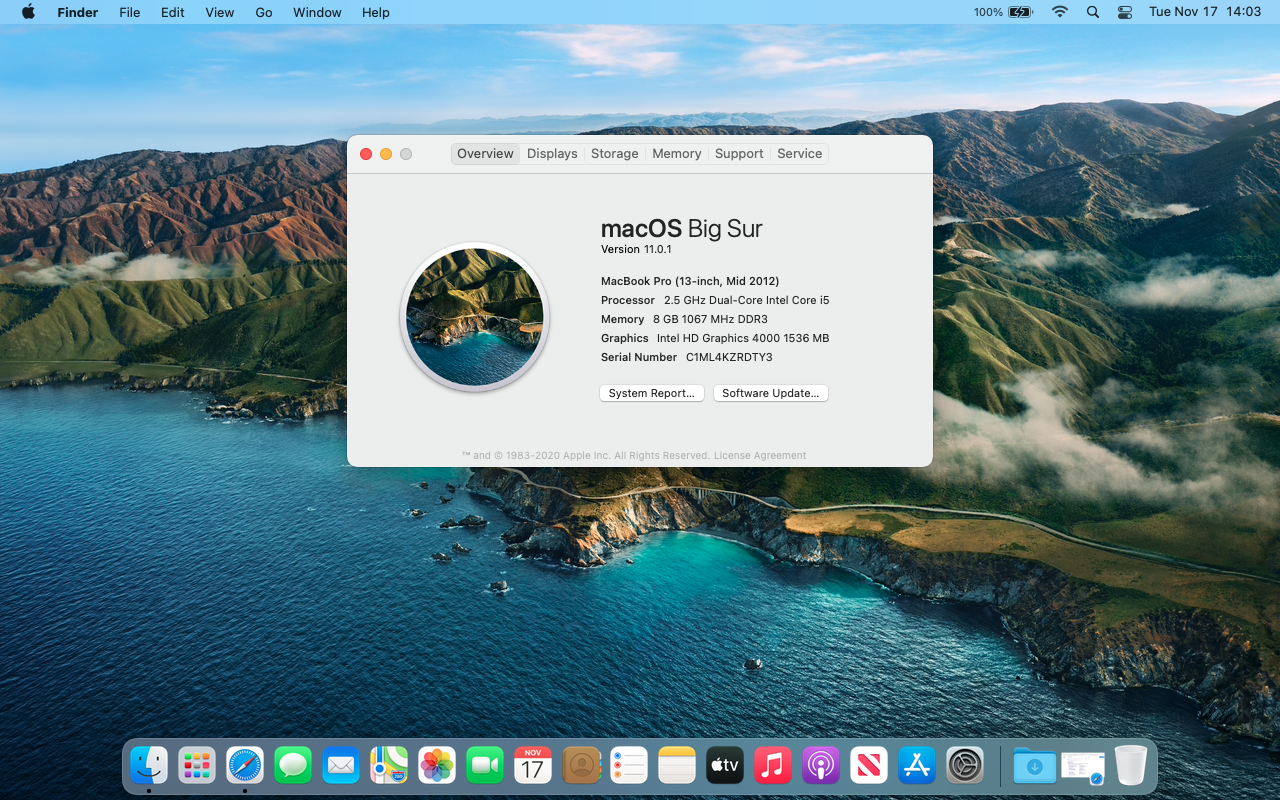This screenshot has height=800, width=1280.
Task: Launch Reminders from the Dock
Action: pos(629,766)
